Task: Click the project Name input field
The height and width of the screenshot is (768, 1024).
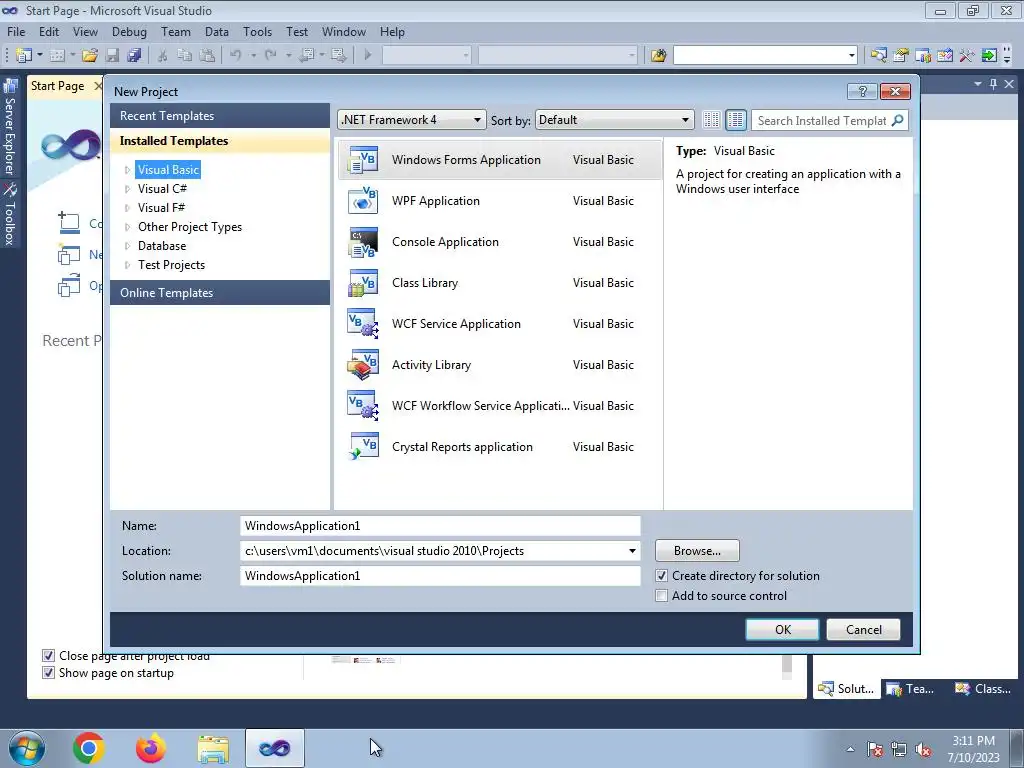Action: click(x=440, y=526)
